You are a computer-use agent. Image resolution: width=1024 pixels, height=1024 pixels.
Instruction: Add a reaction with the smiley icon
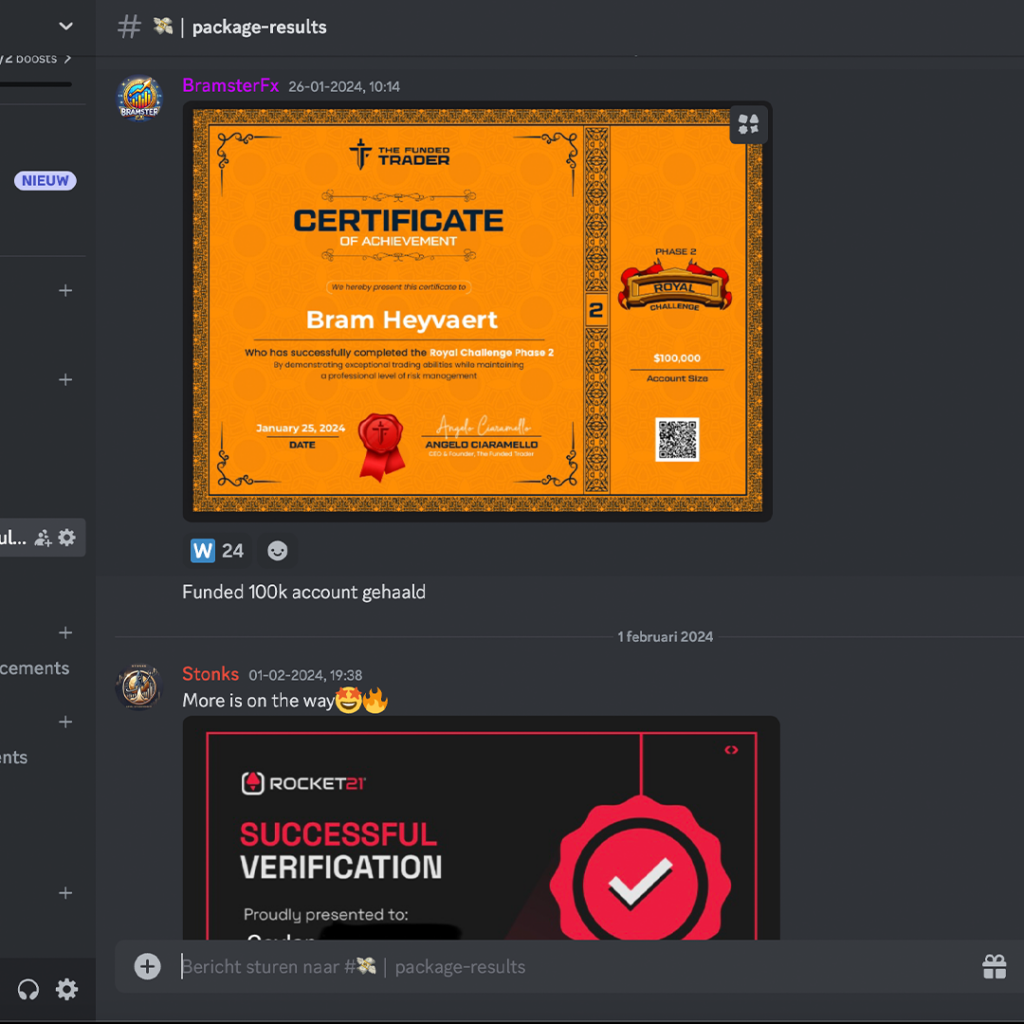277,551
